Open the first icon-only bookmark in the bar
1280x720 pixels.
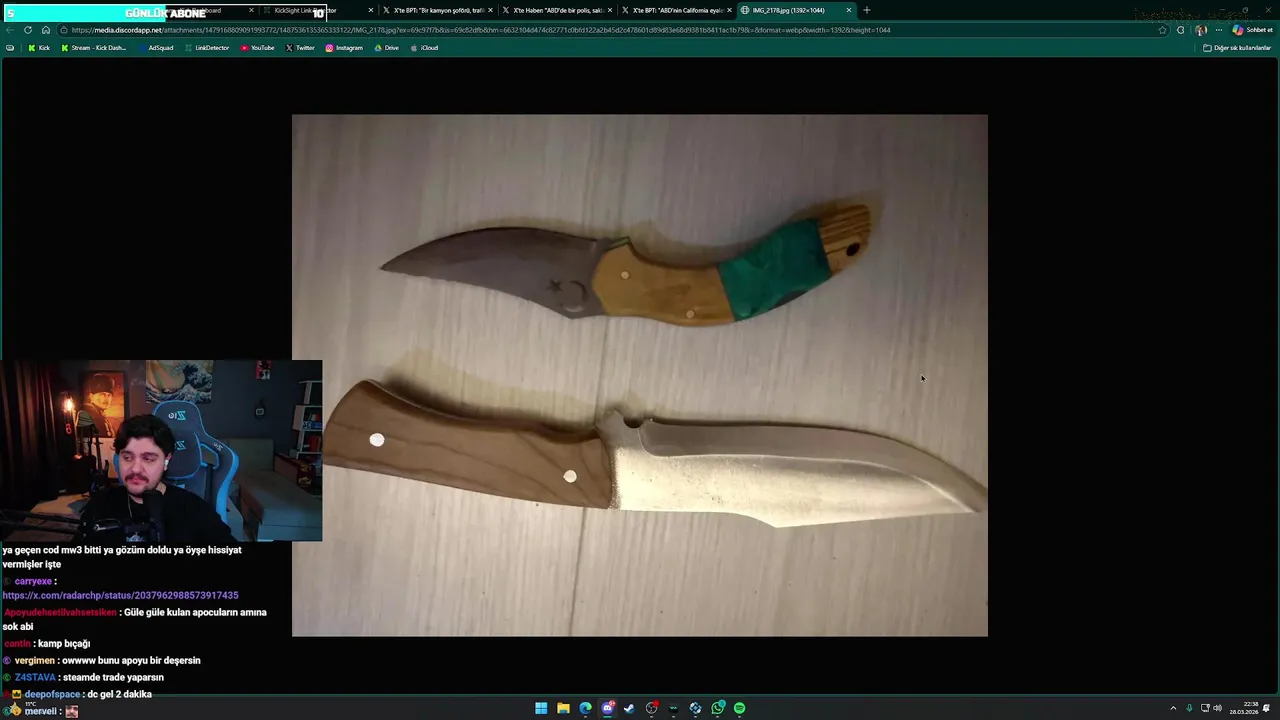click(10, 48)
